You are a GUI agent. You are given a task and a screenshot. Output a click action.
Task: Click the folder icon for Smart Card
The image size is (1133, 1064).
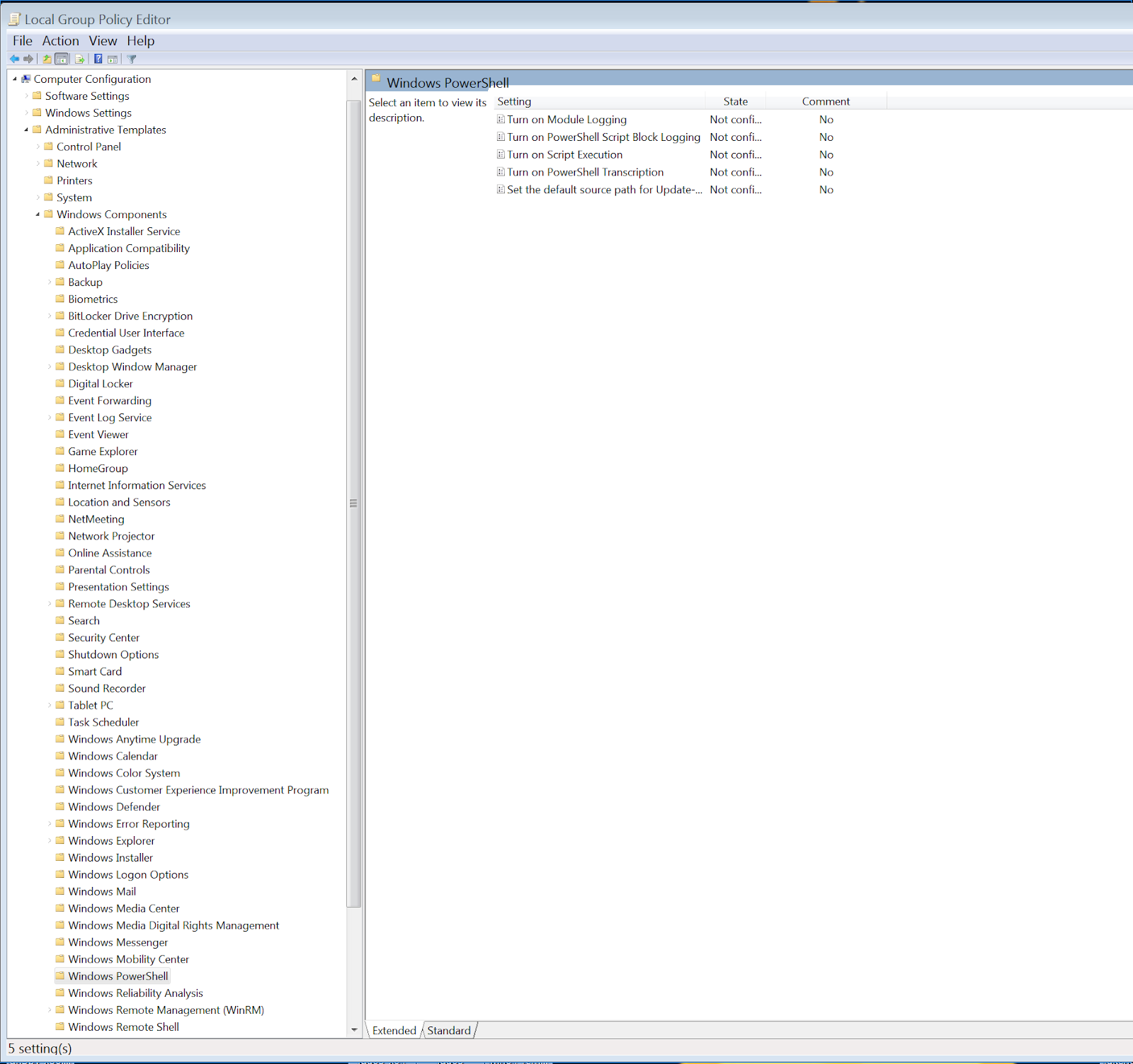[60, 671]
